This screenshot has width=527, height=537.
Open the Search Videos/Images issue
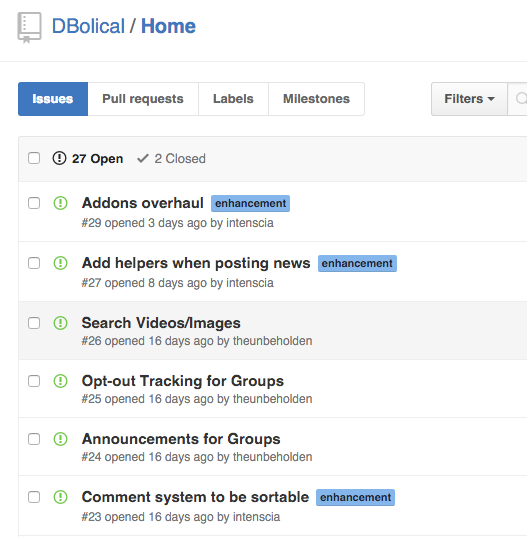coord(161,323)
